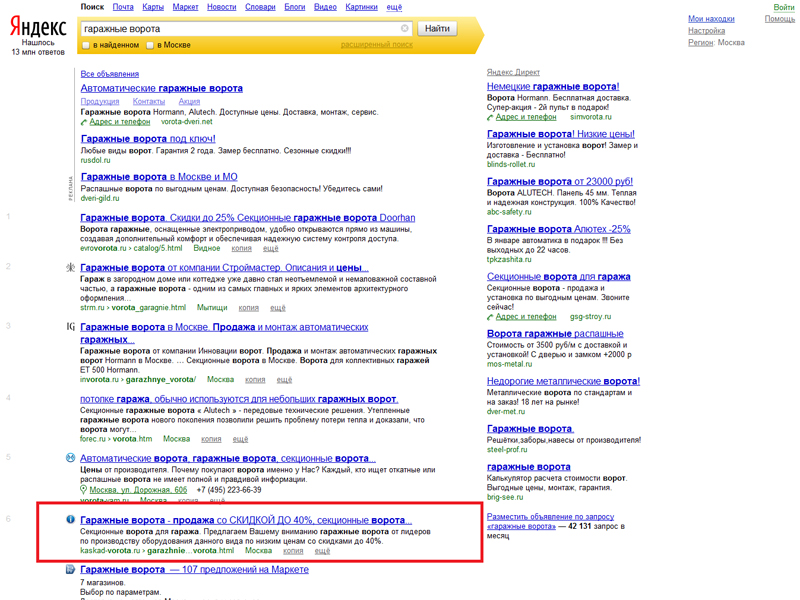
Task: View cached 'копия' of the evrovorota.ru result
Action: (241, 248)
